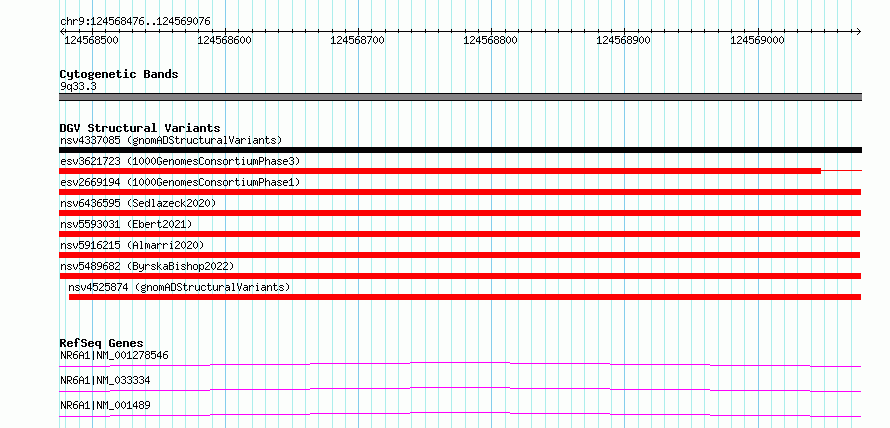Image resolution: width=890 pixels, height=428 pixels.
Task: Open variant nsv4337085 label
Action: coord(171,140)
